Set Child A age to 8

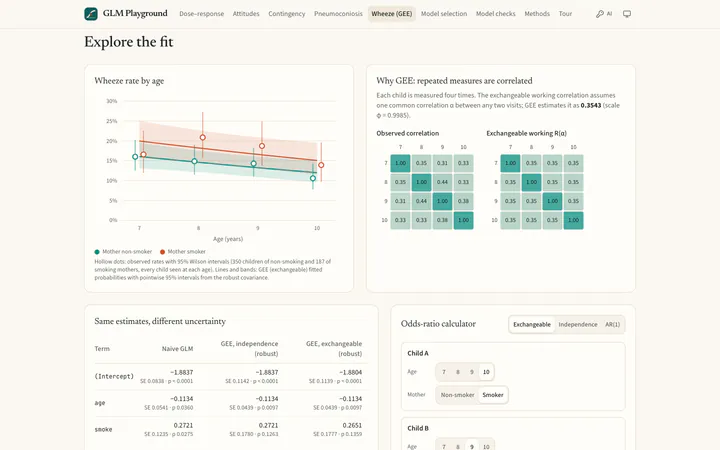coord(458,372)
